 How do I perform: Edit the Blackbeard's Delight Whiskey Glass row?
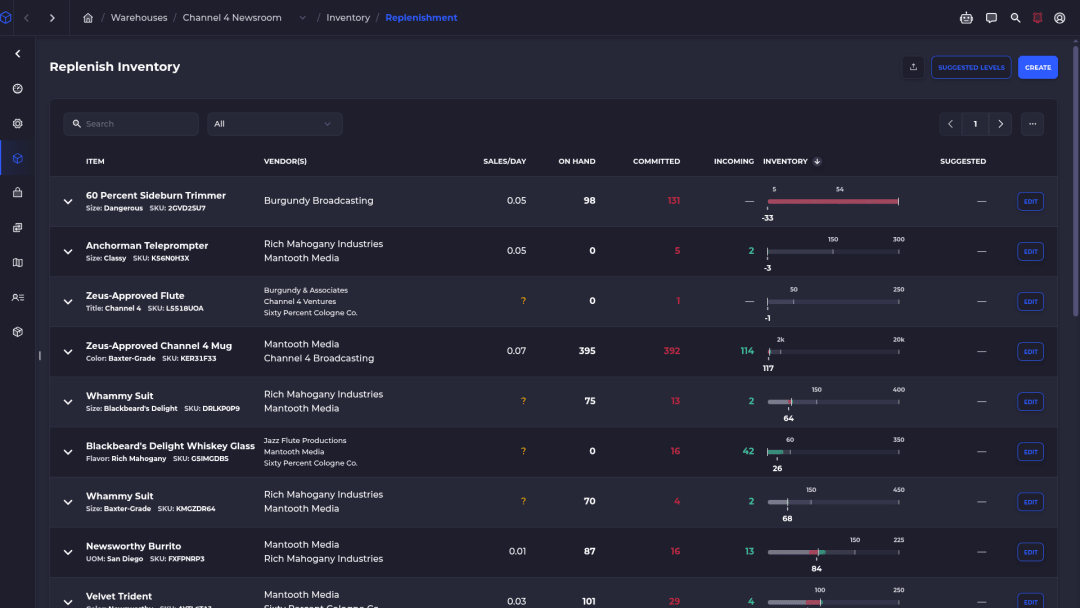[1030, 452]
